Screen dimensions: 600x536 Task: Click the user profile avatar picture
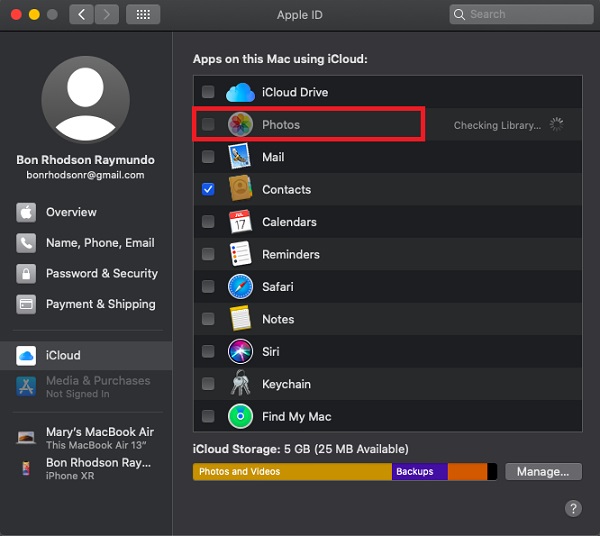(x=85, y=100)
